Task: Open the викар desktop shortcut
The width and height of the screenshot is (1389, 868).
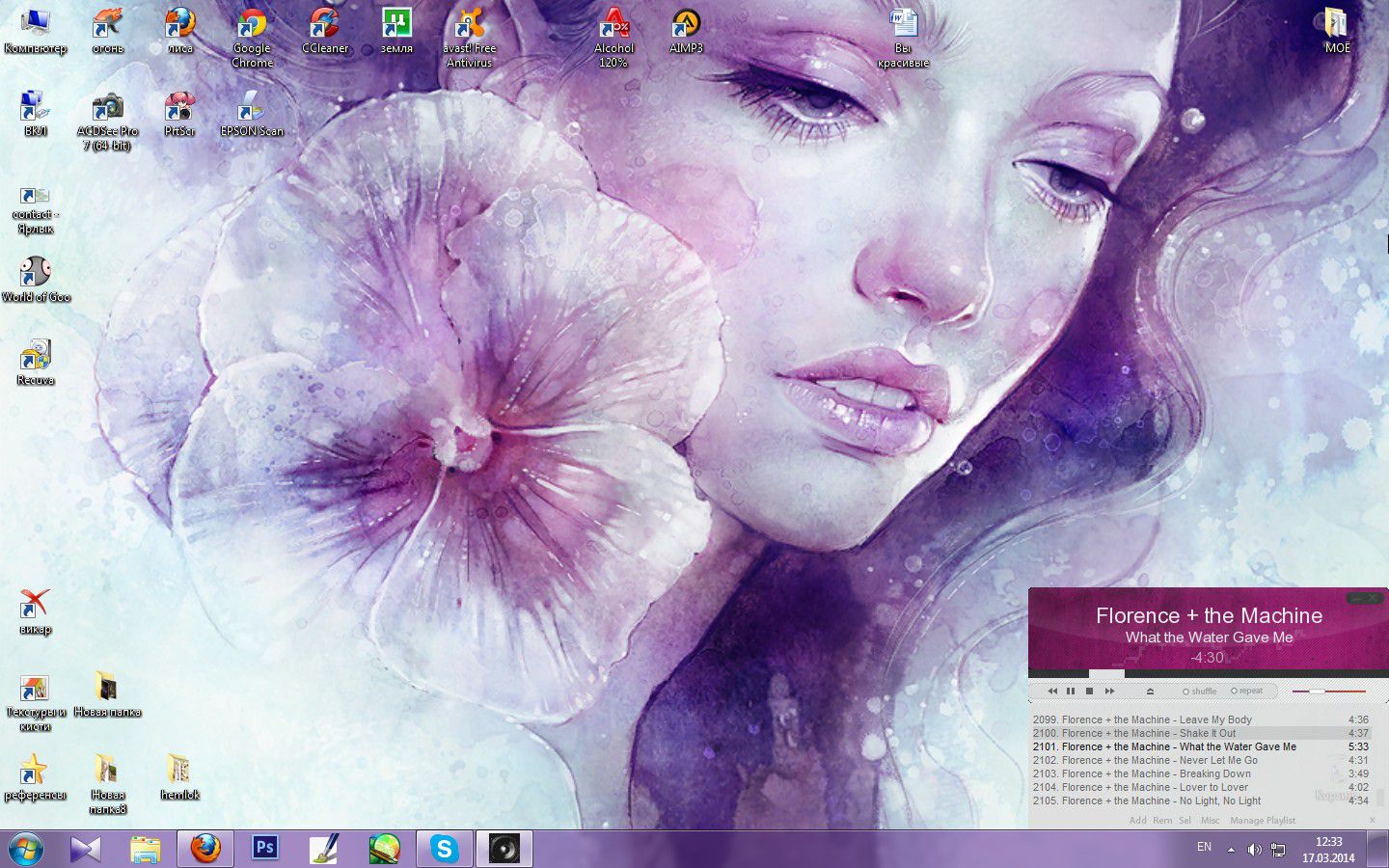Action: [x=36, y=612]
